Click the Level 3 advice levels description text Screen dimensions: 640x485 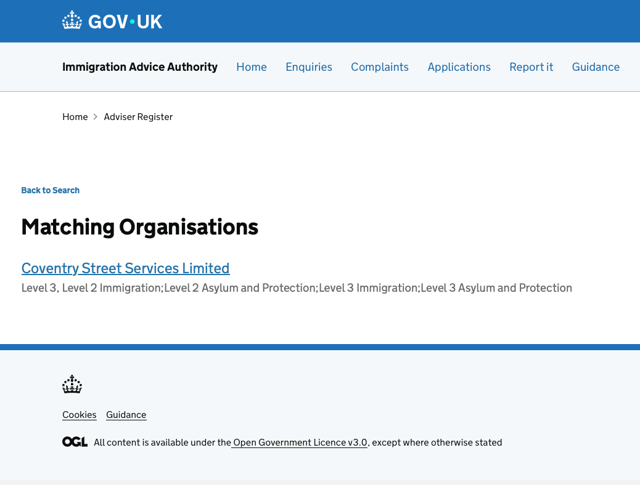click(x=297, y=288)
